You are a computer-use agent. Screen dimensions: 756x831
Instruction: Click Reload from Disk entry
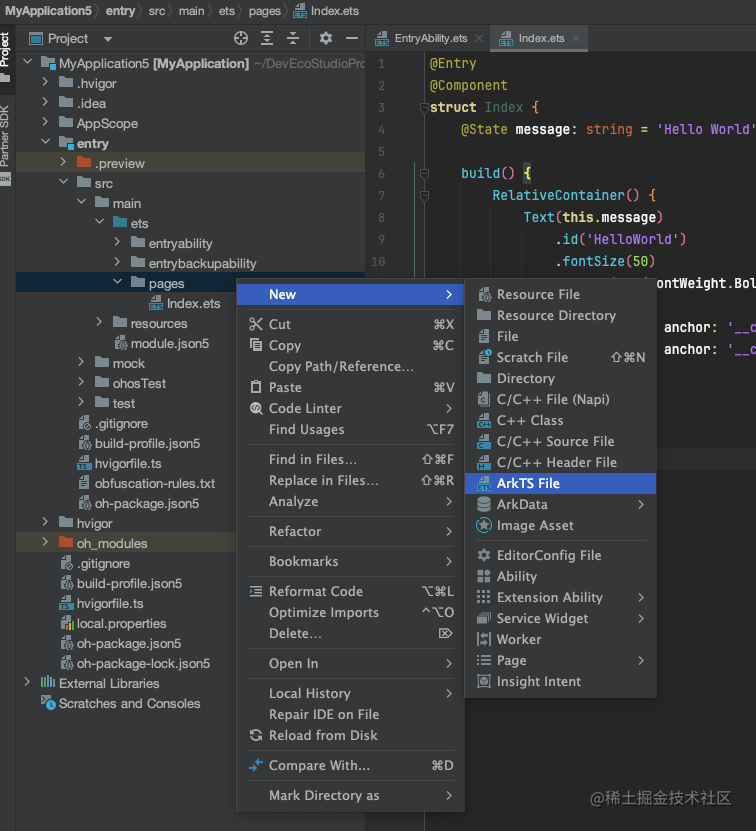coord(350,736)
